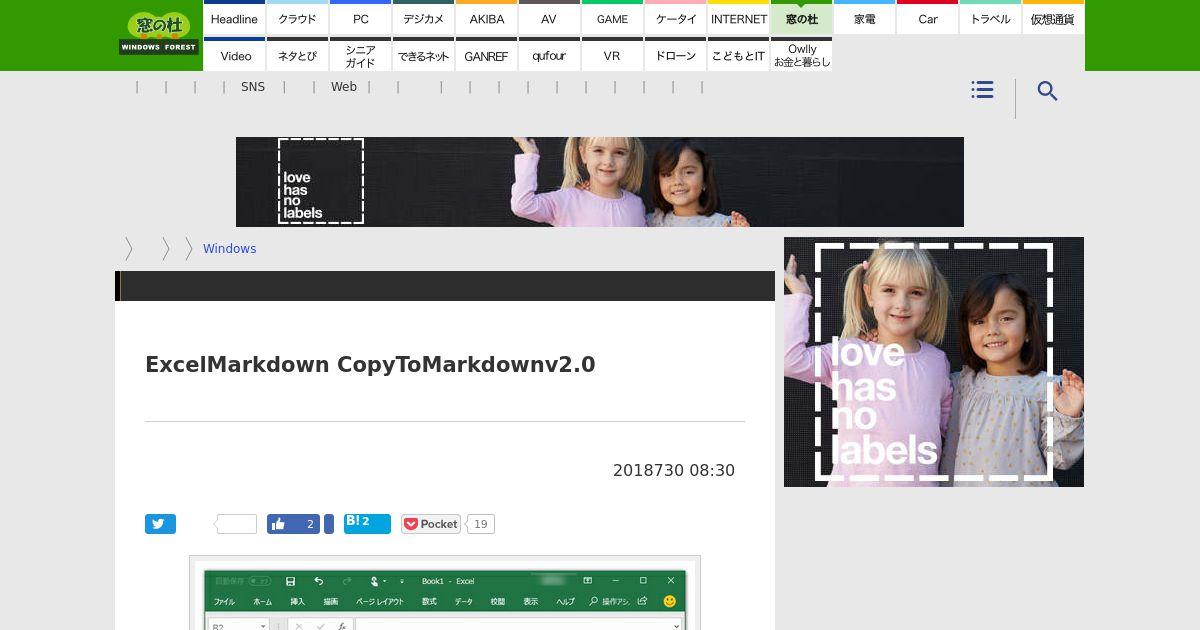This screenshot has width=1200, height=630.
Task: Open the ネタとぴ tab
Action: click(x=297, y=55)
